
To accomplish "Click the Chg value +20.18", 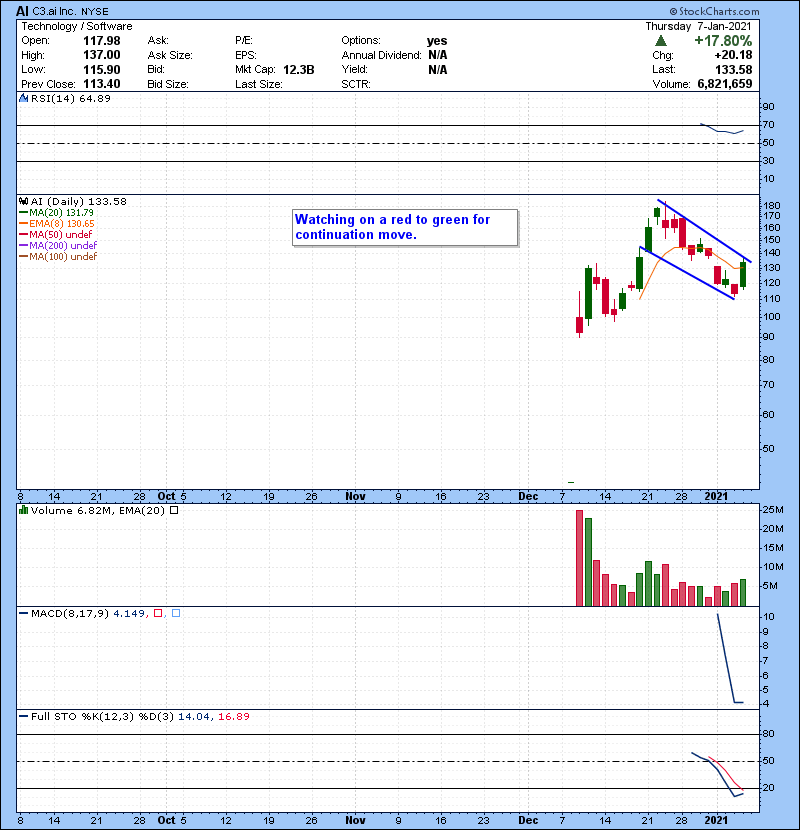I will click(733, 55).
